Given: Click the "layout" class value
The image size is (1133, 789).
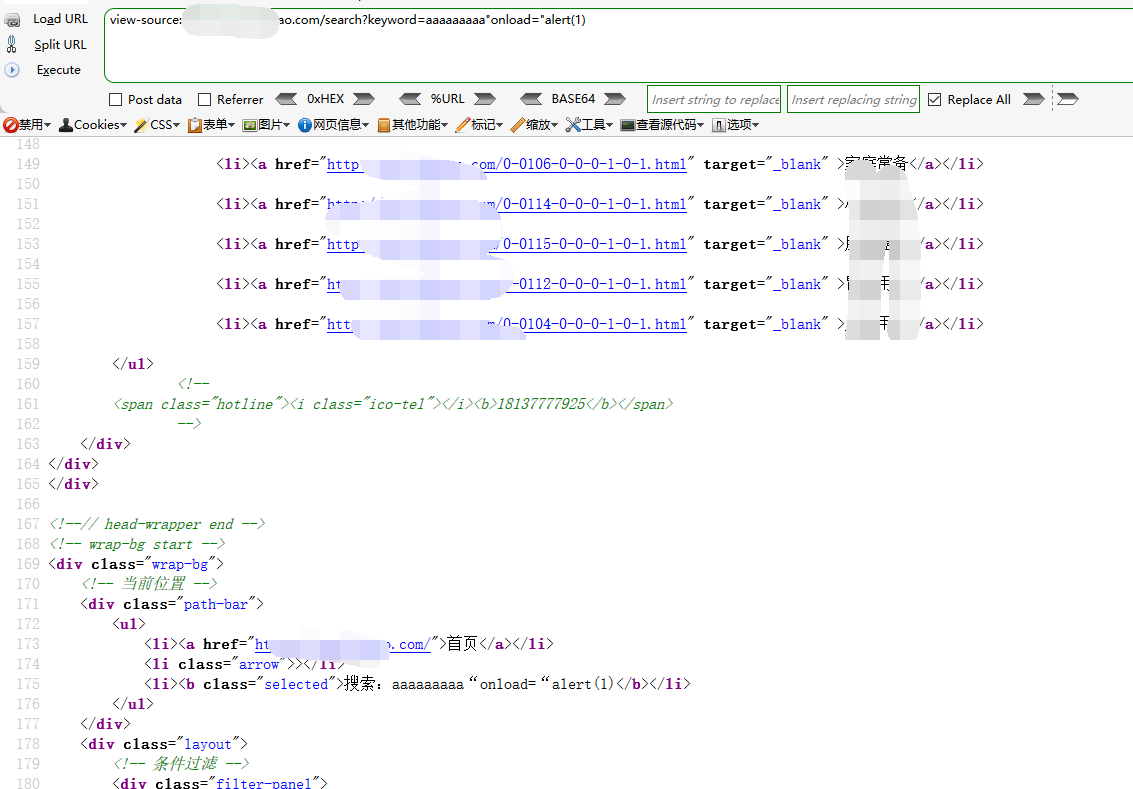Looking at the screenshot, I should (208, 744).
